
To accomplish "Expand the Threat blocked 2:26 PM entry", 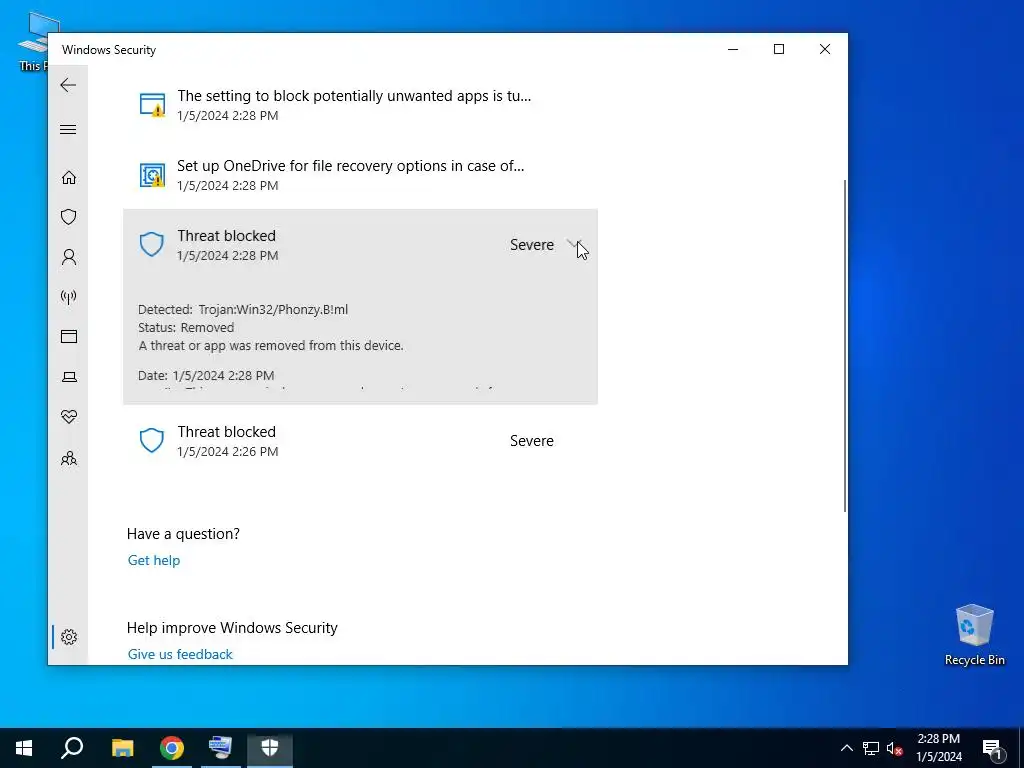I will (x=360, y=441).
